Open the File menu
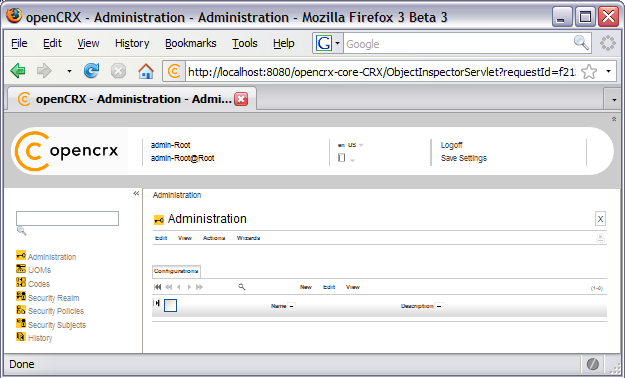Screen dimensions: 625x378 (19, 43)
